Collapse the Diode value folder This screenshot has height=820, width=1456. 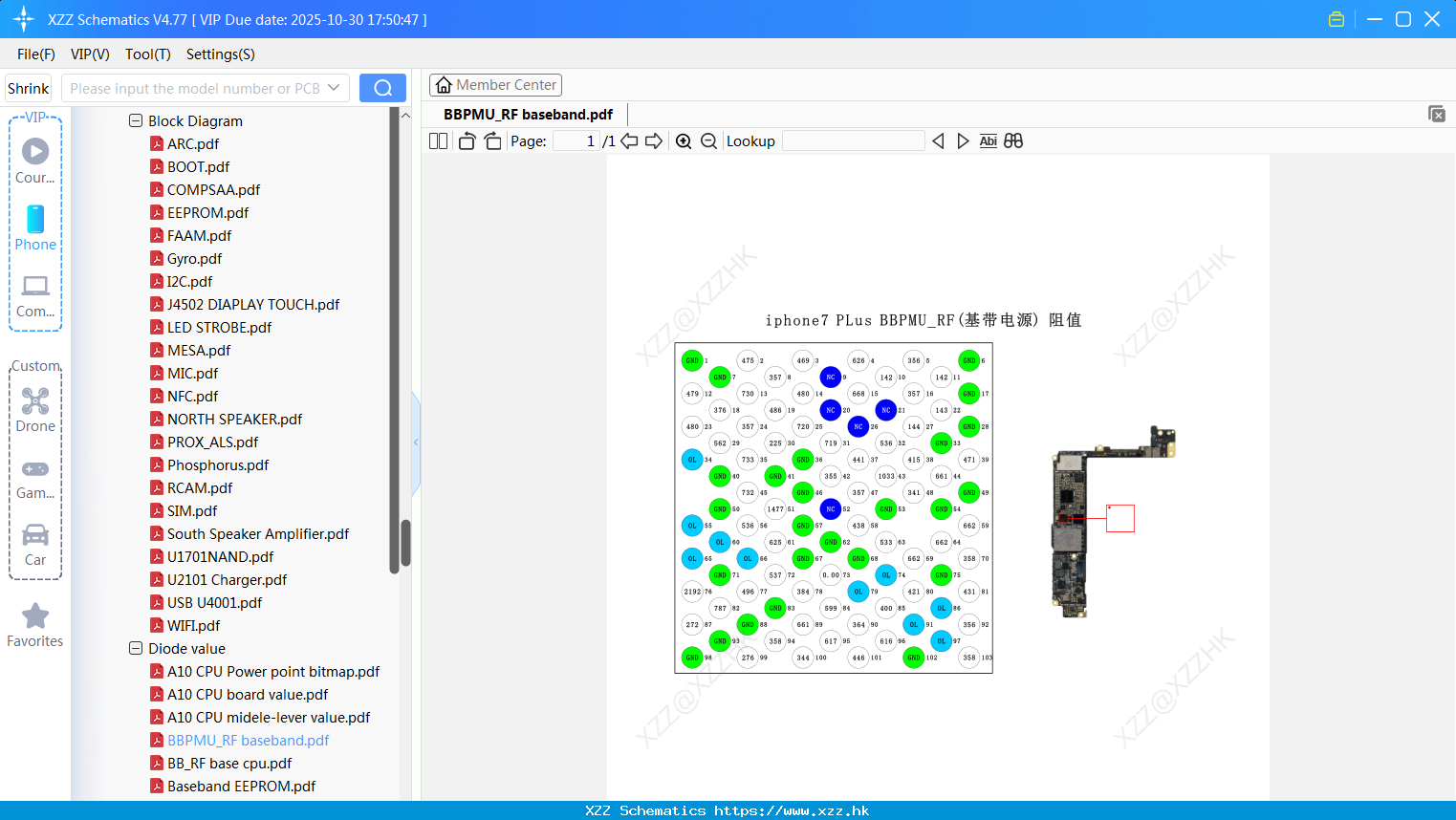[136, 649]
